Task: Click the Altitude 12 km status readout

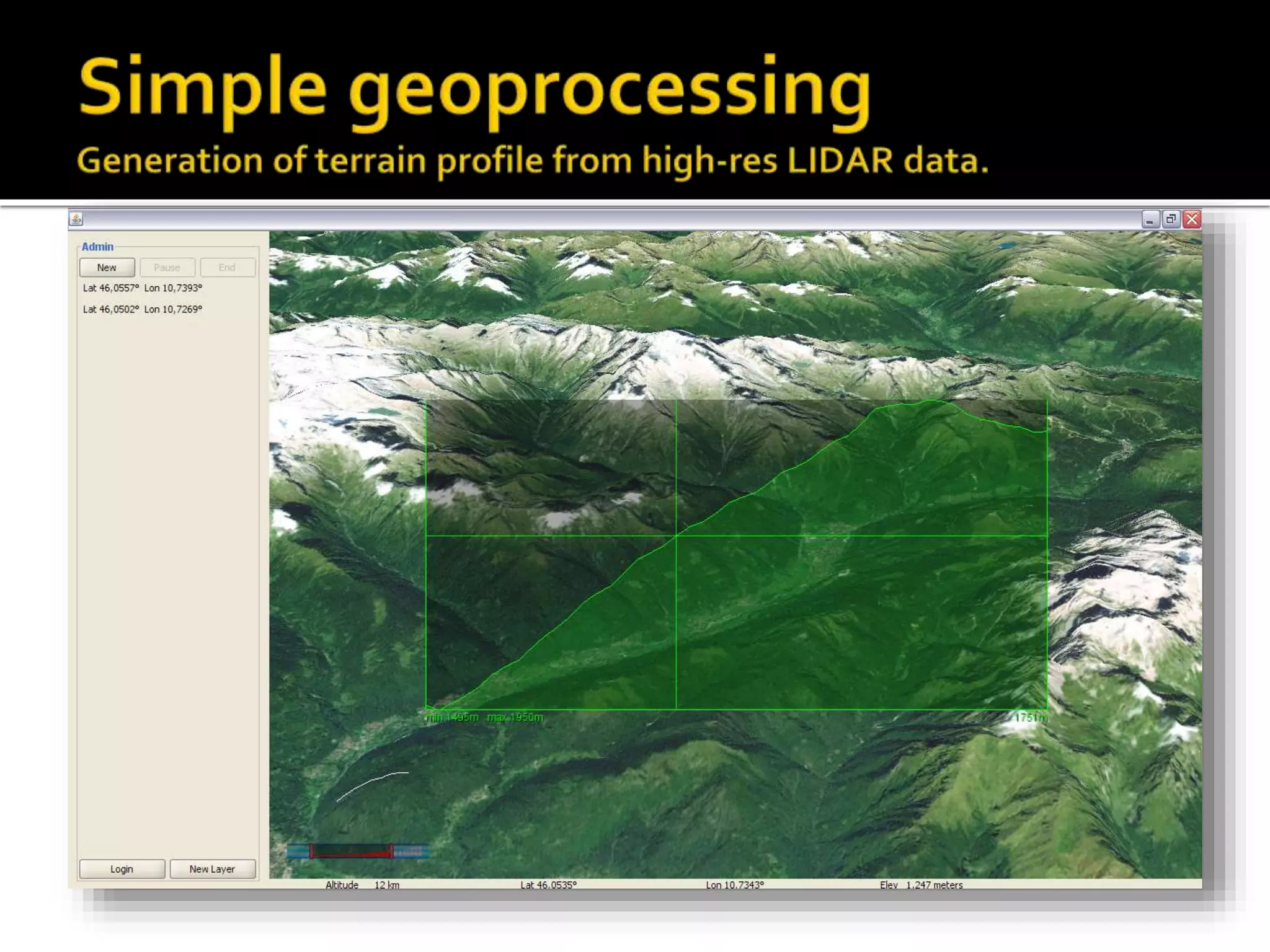Action: click(363, 884)
